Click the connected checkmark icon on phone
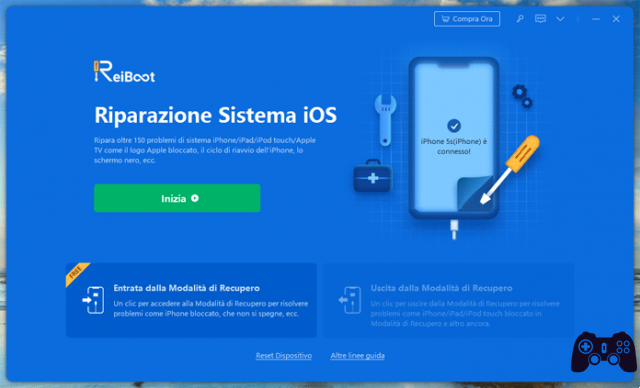Screen dimensions: 640x388 pyautogui.click(x=454, y=126)
